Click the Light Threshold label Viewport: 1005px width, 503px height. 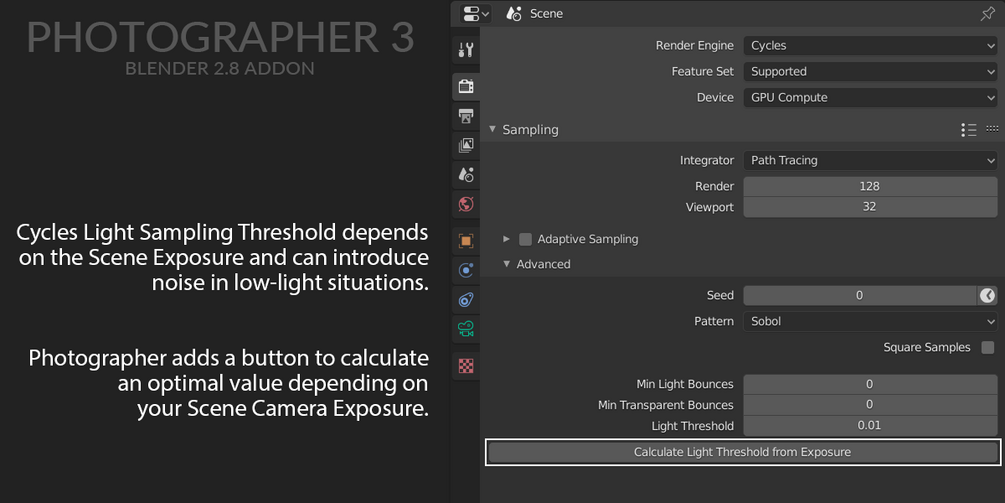[692, 426]
